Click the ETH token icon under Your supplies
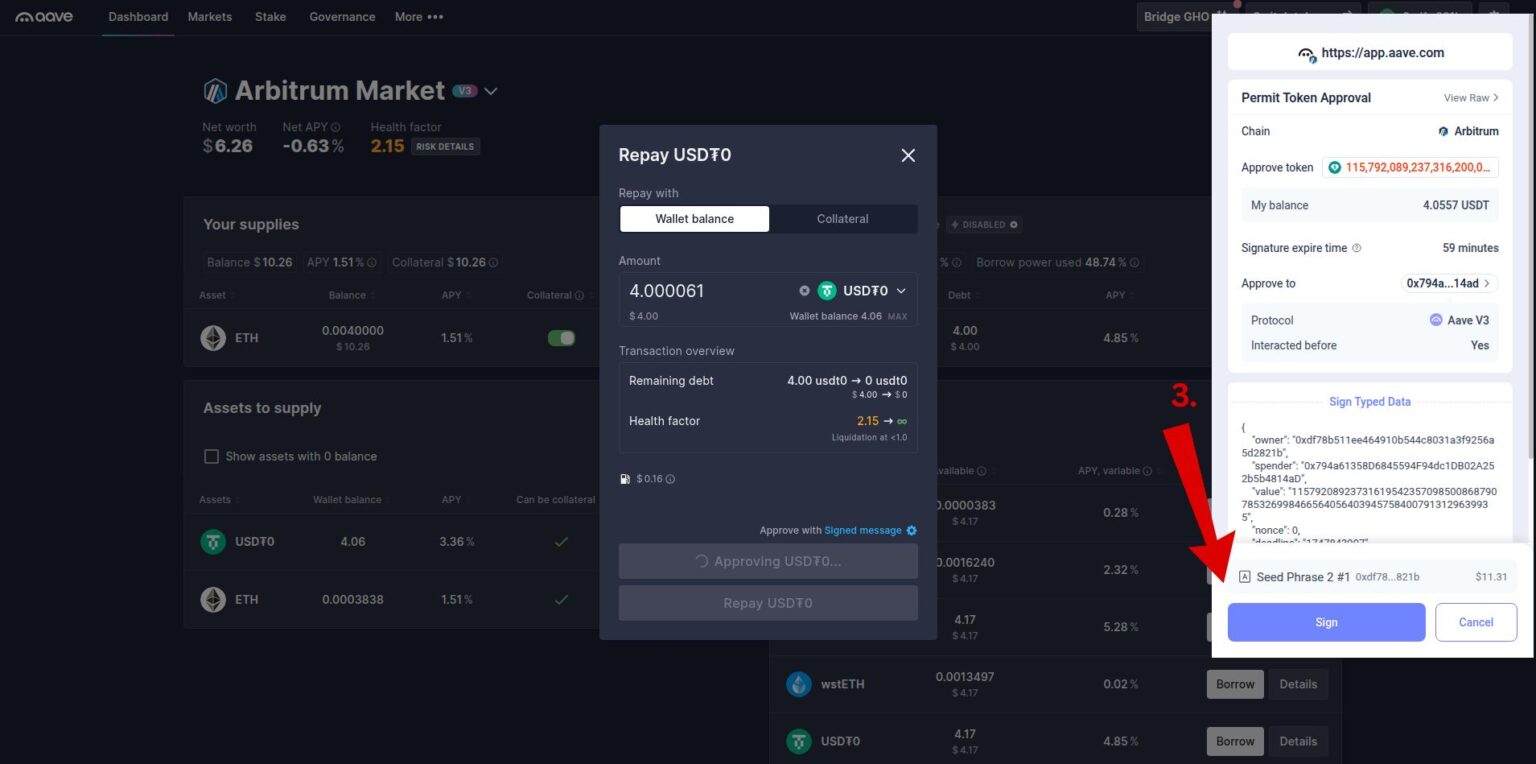Screen dimensions: 1536x764 point(213,338)
